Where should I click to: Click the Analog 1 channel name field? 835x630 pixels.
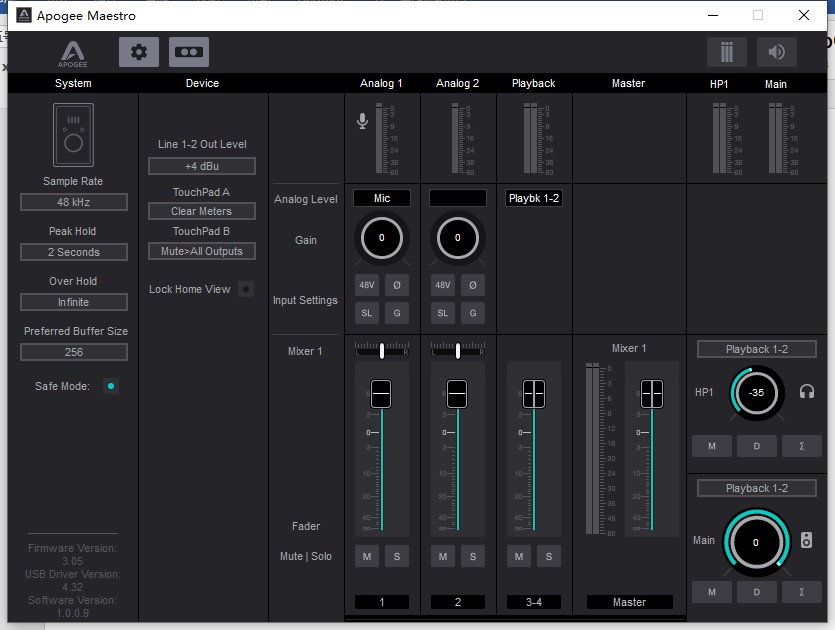pyautogui.click(x=381, y=602)
